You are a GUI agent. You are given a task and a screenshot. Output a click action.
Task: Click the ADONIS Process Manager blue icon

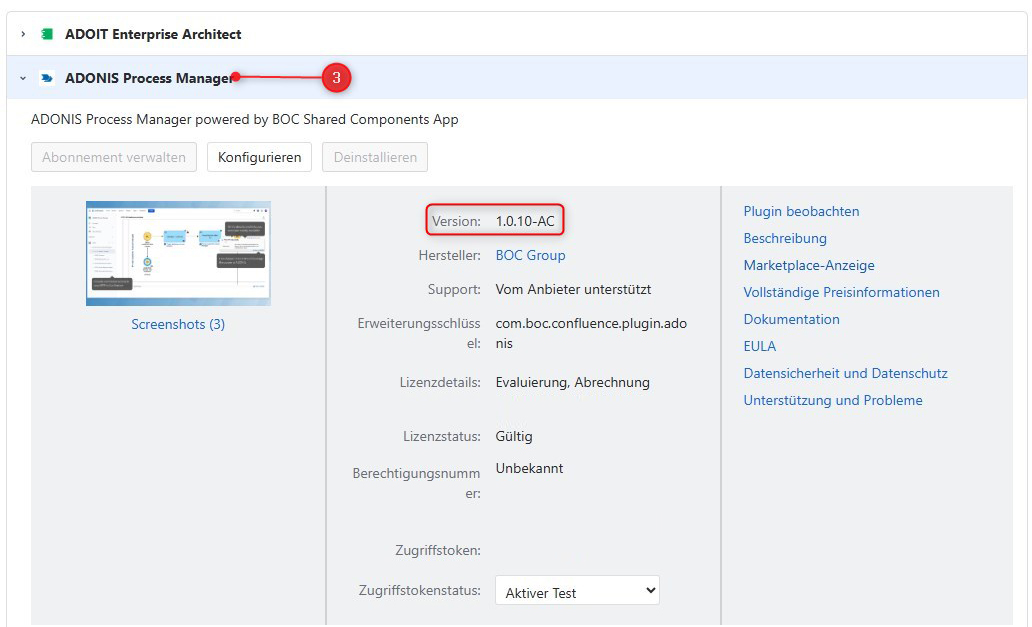pyautogui.click(x=46, y=78)
